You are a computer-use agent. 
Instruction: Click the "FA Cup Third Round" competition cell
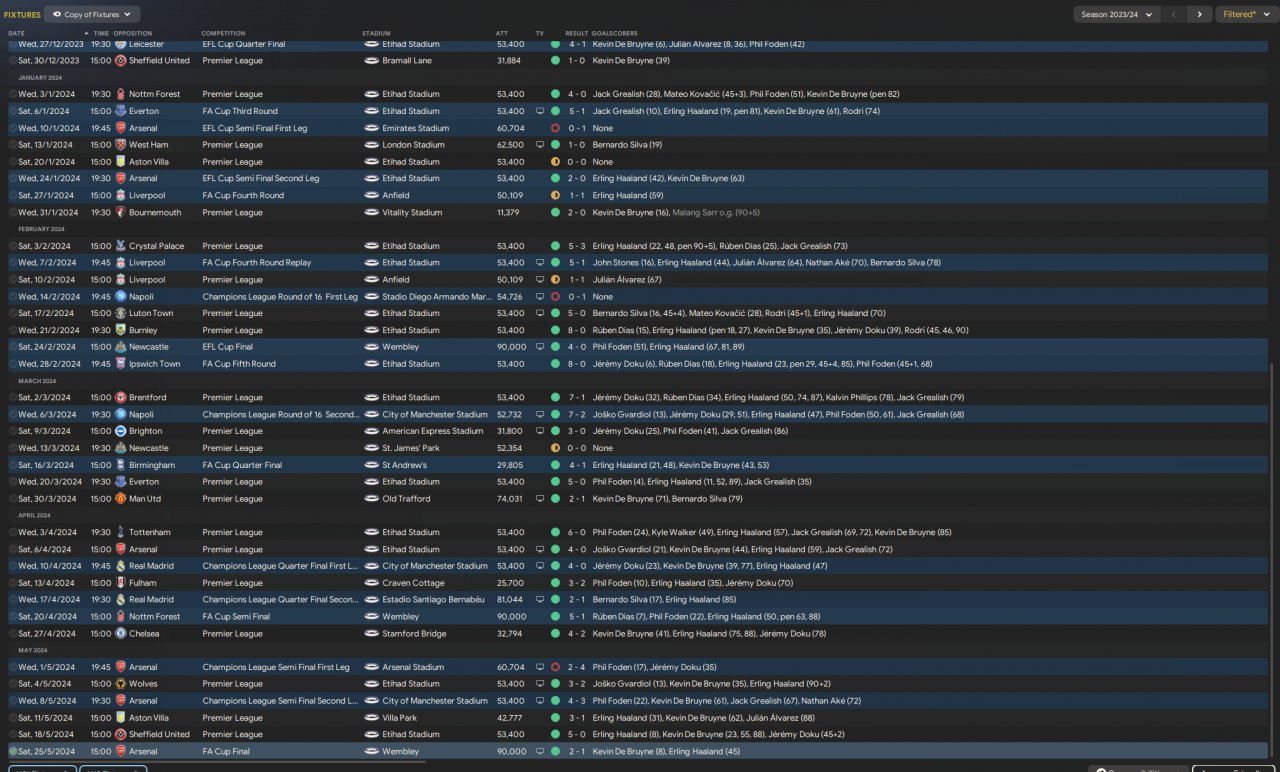pos(240,111)
